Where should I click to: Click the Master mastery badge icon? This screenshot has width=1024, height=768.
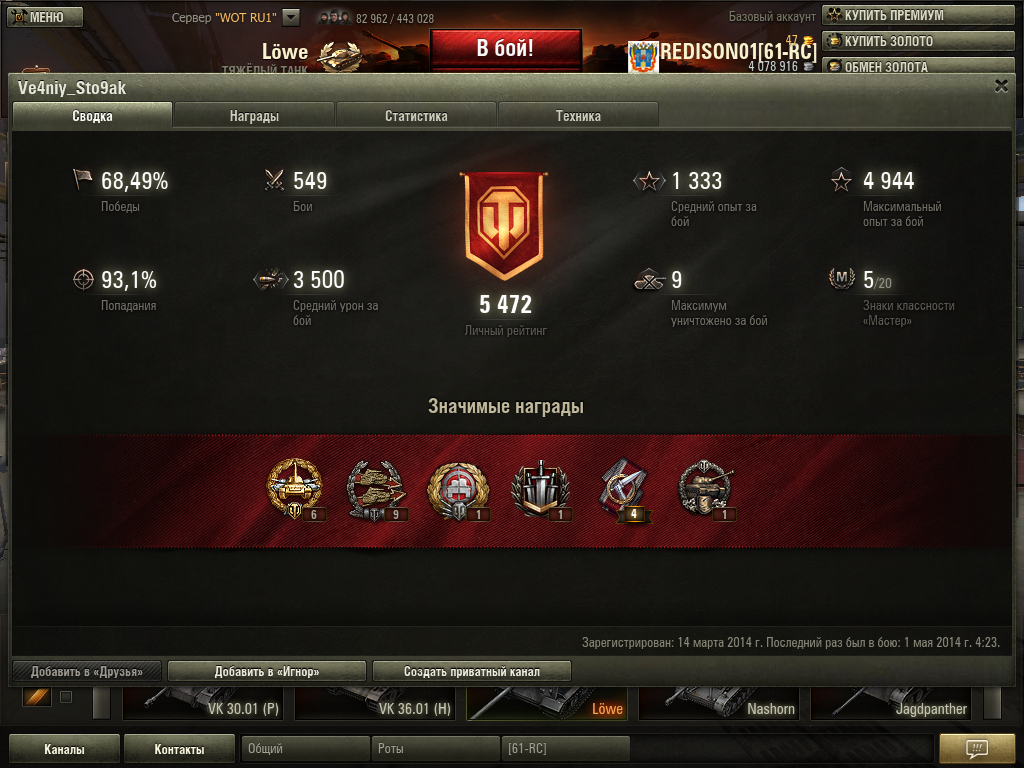coord(842,278)
